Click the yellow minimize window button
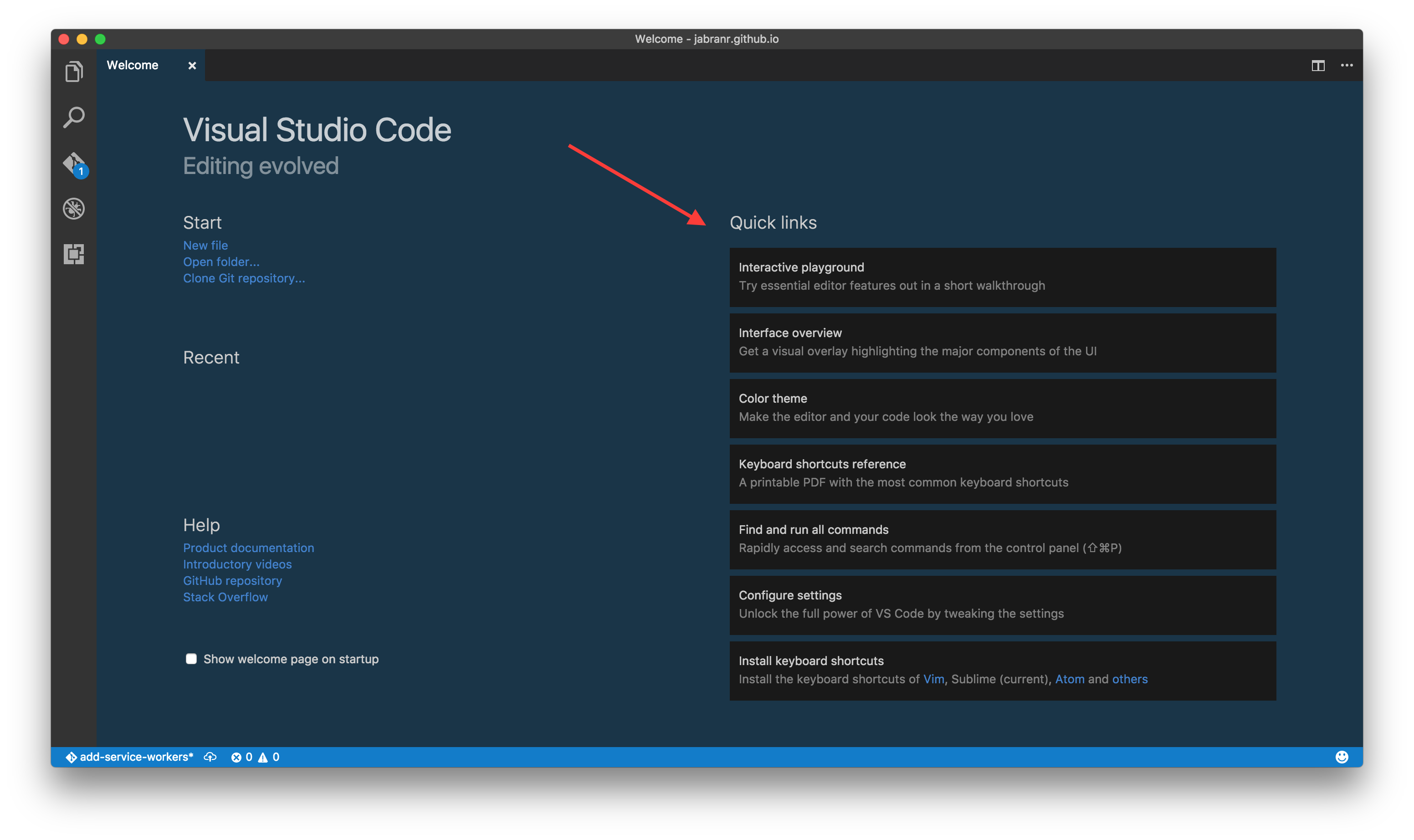 click(82, 39)
